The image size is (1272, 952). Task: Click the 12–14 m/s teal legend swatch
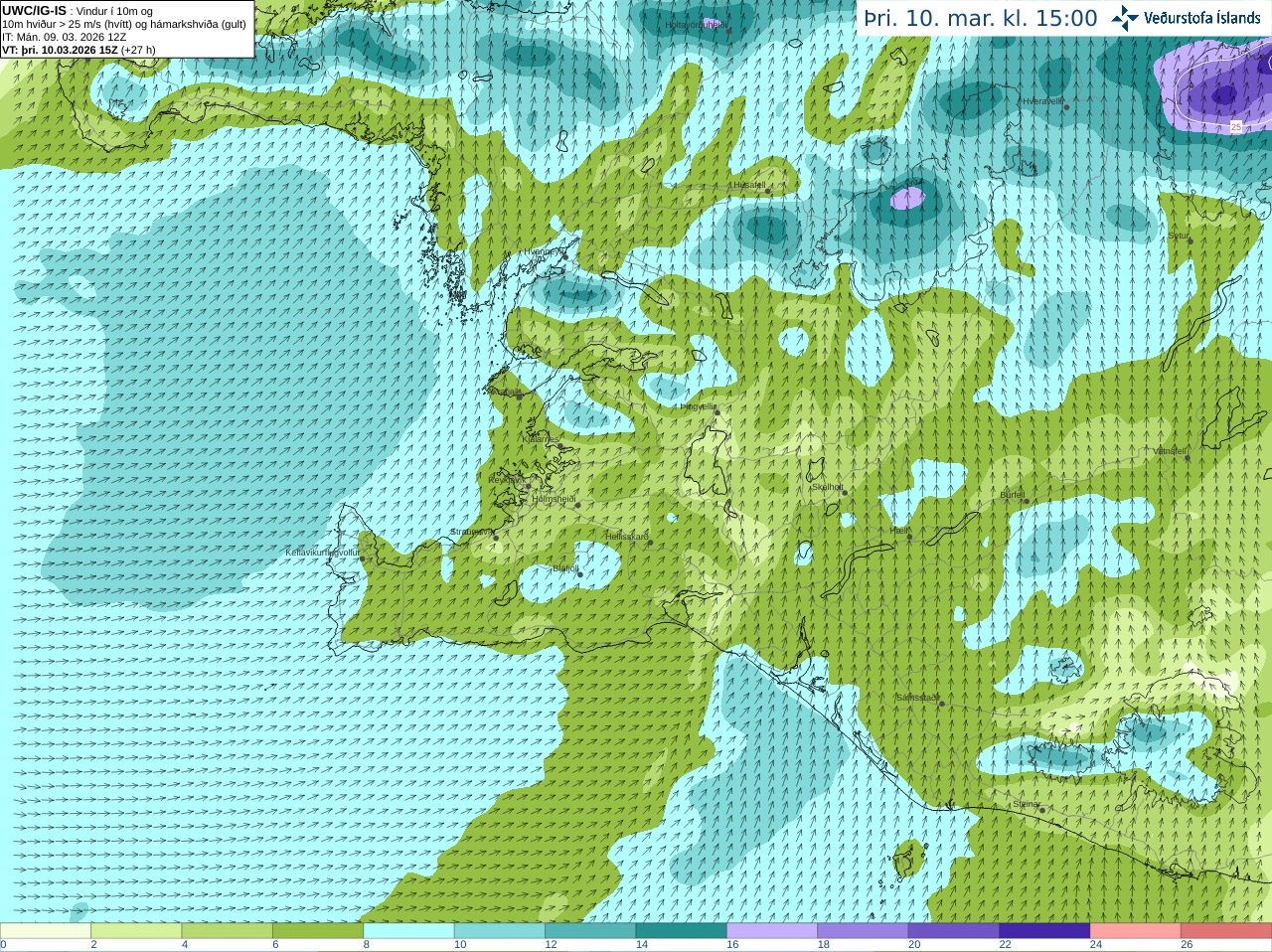[590, 931]
